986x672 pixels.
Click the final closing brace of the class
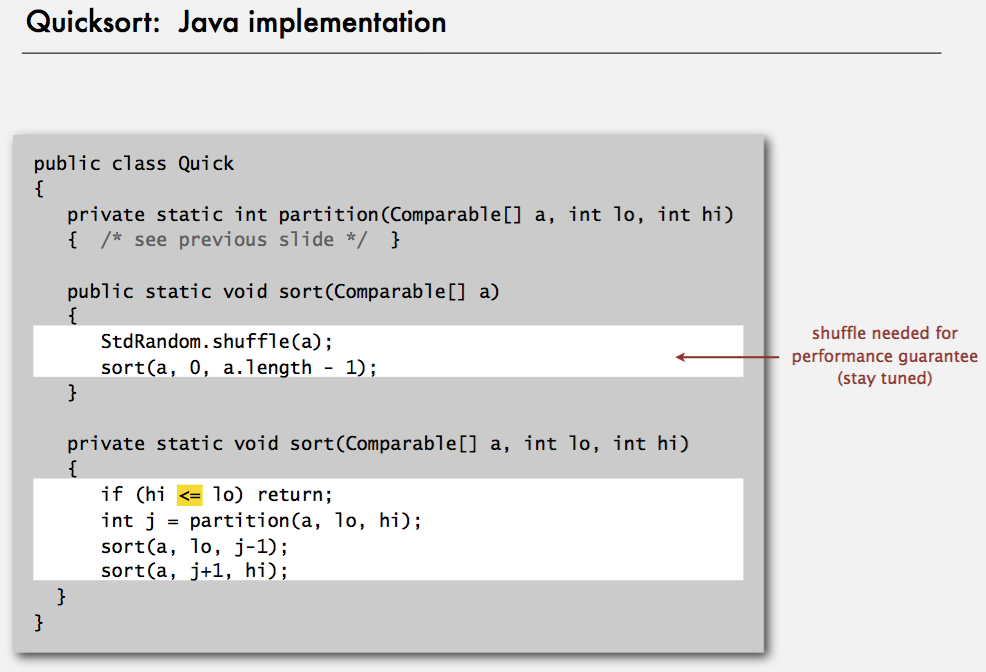coord(39,622)
